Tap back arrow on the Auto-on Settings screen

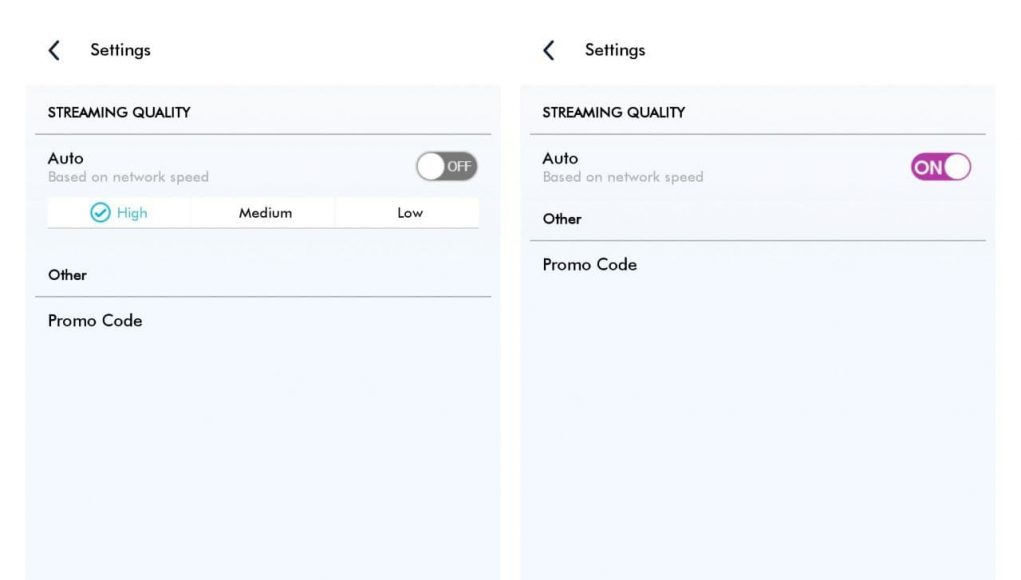[x=549, y=50]
